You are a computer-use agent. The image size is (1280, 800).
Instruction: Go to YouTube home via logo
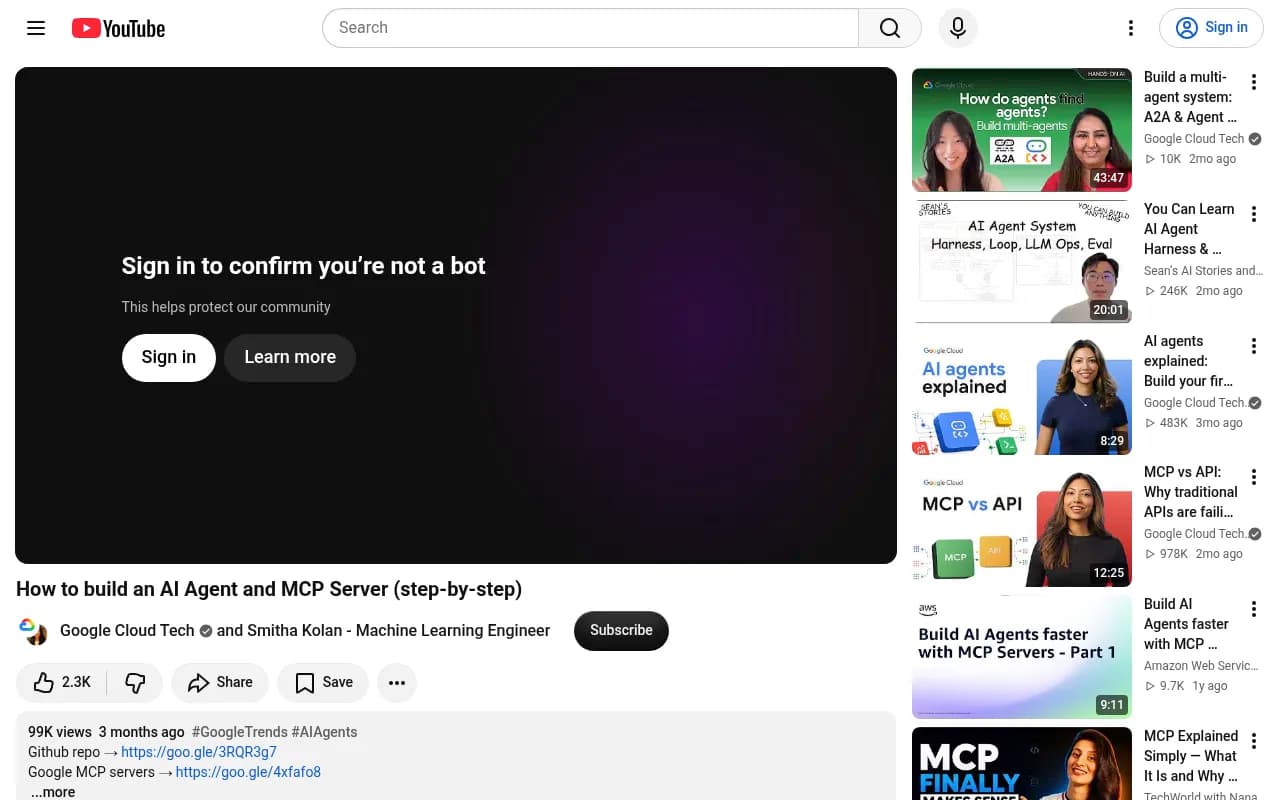pos(118,28)
